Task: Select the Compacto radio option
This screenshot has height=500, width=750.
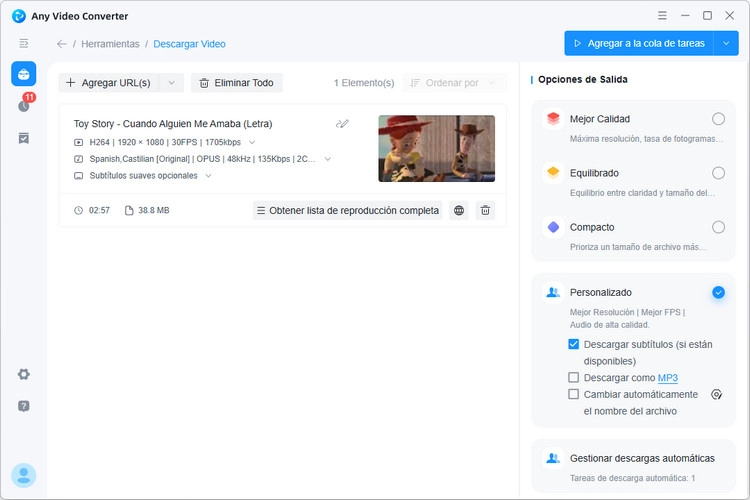Action: pyautogui.click(x=718, y=227)
